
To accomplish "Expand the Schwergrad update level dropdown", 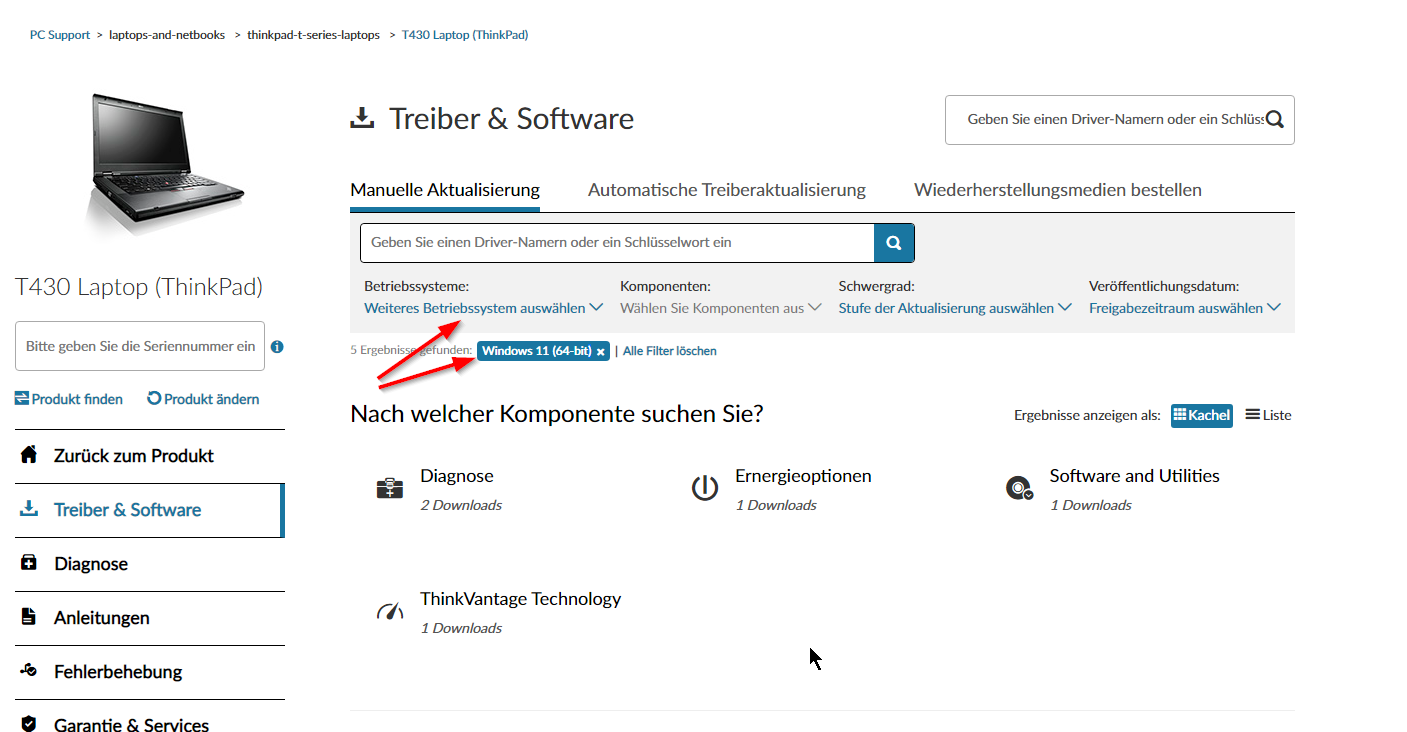I will point(955,308).
